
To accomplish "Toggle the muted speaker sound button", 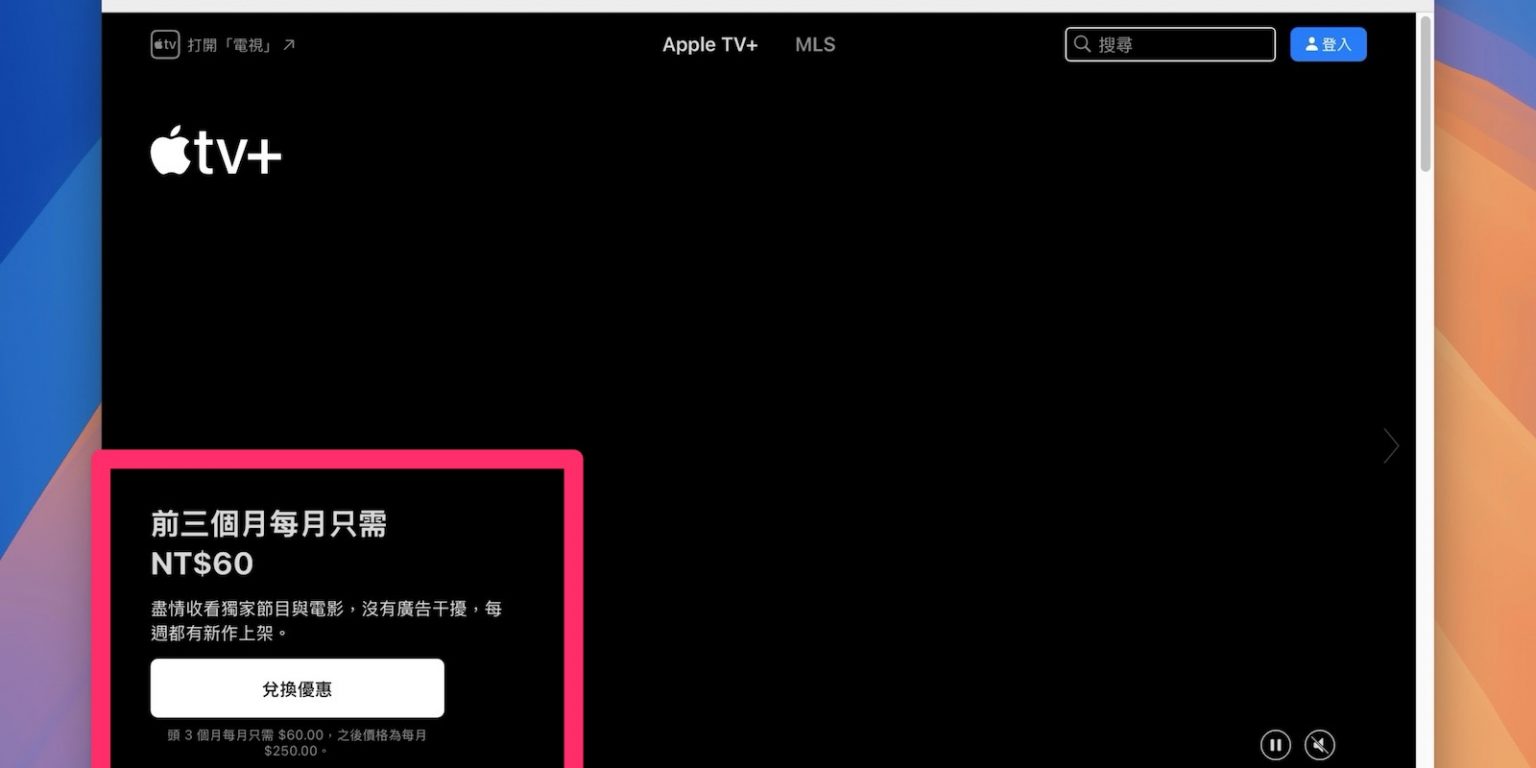I will pyautogui.click(x=1320, y=745).
